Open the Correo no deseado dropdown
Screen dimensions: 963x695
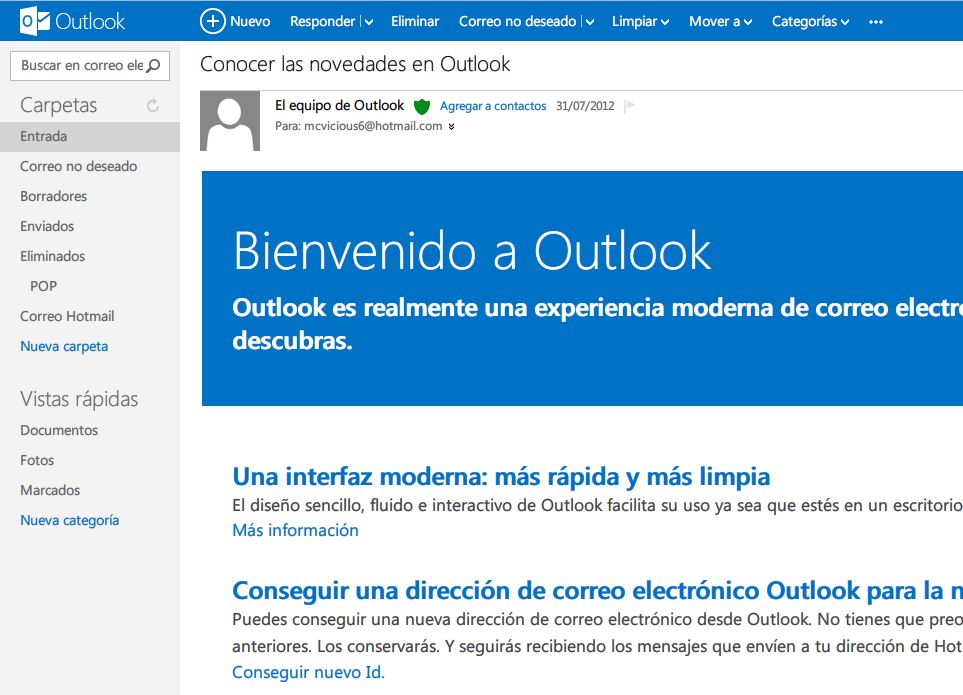click(589, 20)
